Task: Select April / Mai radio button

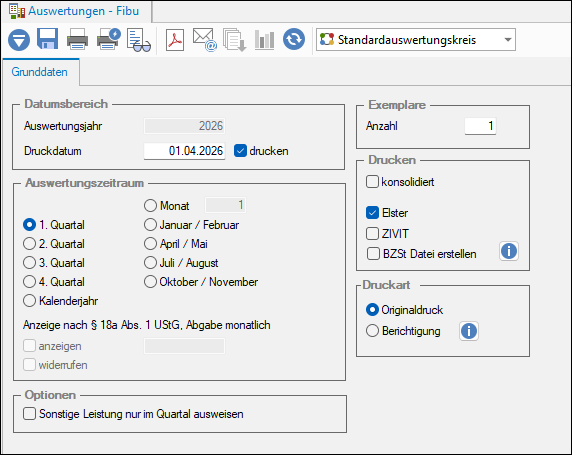Action: coord(150,244)
